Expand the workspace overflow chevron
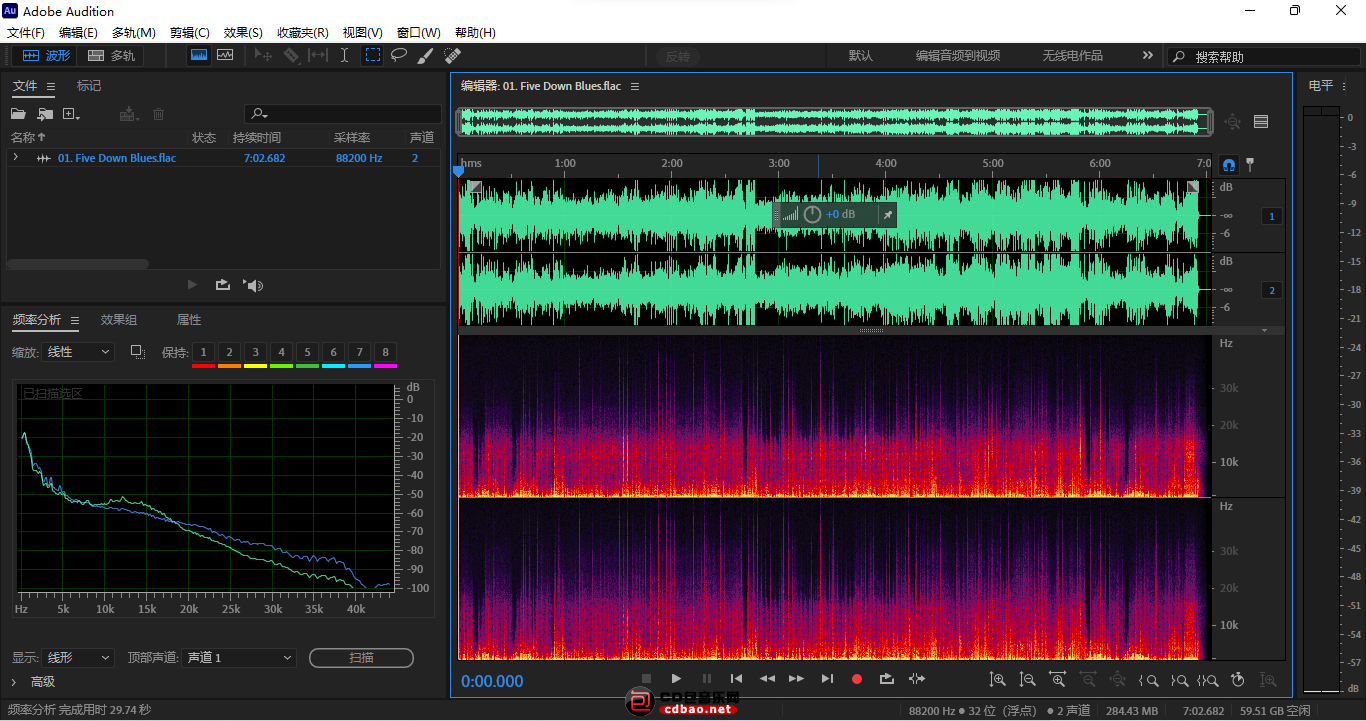The image size is (1366, 721). coord(1147,56)
